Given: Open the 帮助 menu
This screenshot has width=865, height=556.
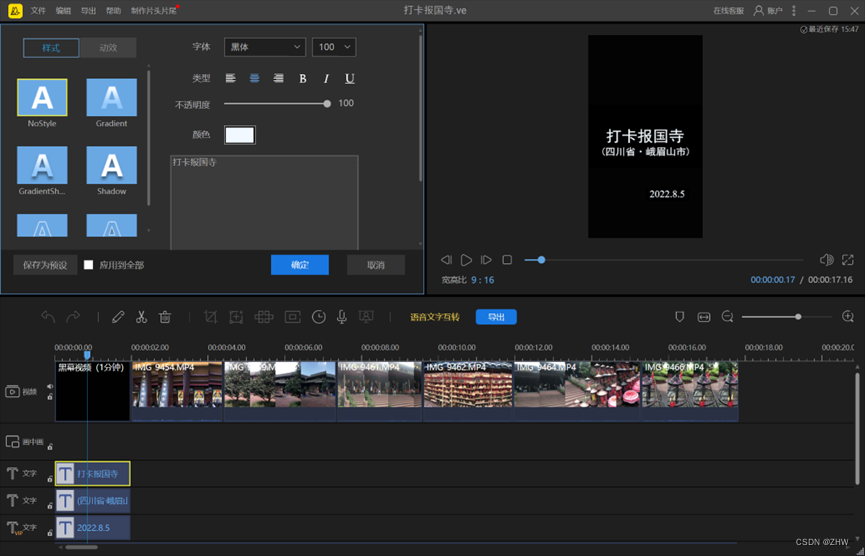Looking at the screenshot, I should pos(113,10).
